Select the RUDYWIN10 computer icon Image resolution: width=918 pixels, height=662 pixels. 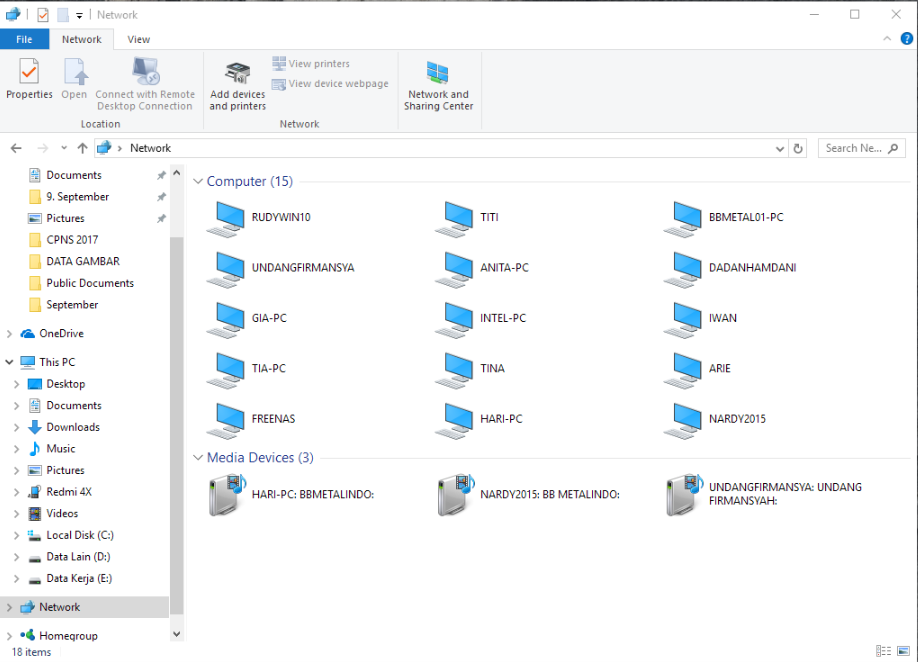pyautogui.click(x=225, y=219)
